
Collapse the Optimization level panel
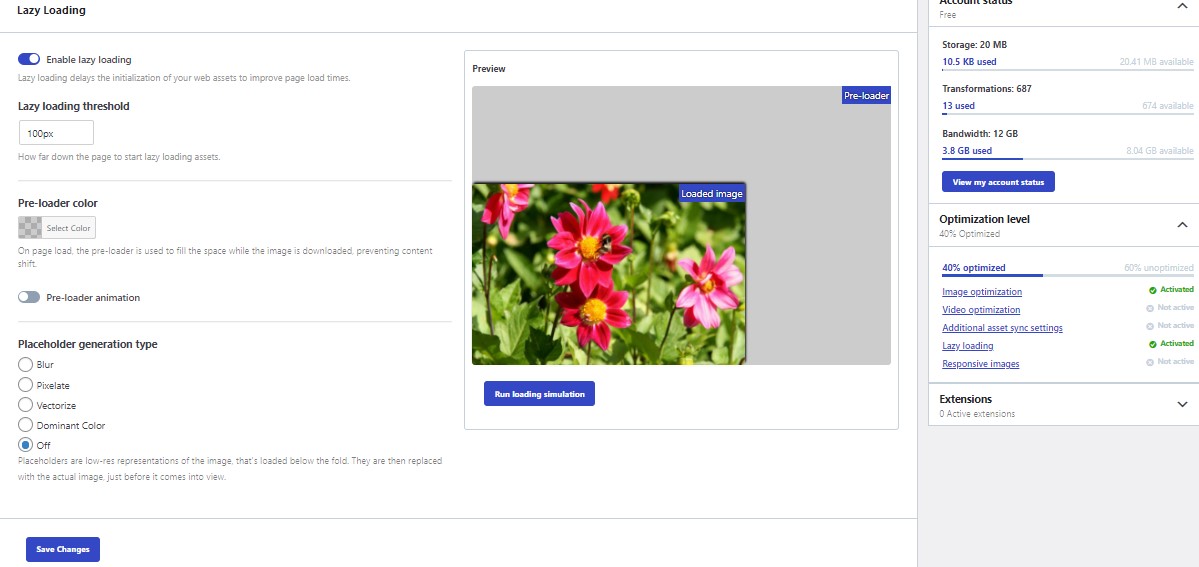1182,225
